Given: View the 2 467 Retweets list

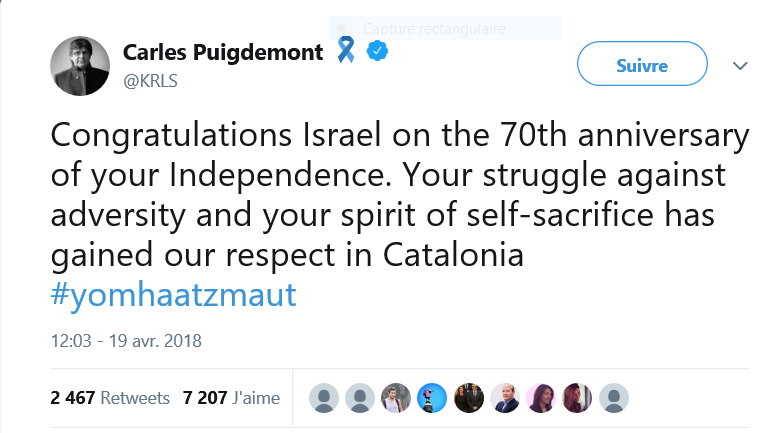Looking at the screenshot, I should coord(110,398).
